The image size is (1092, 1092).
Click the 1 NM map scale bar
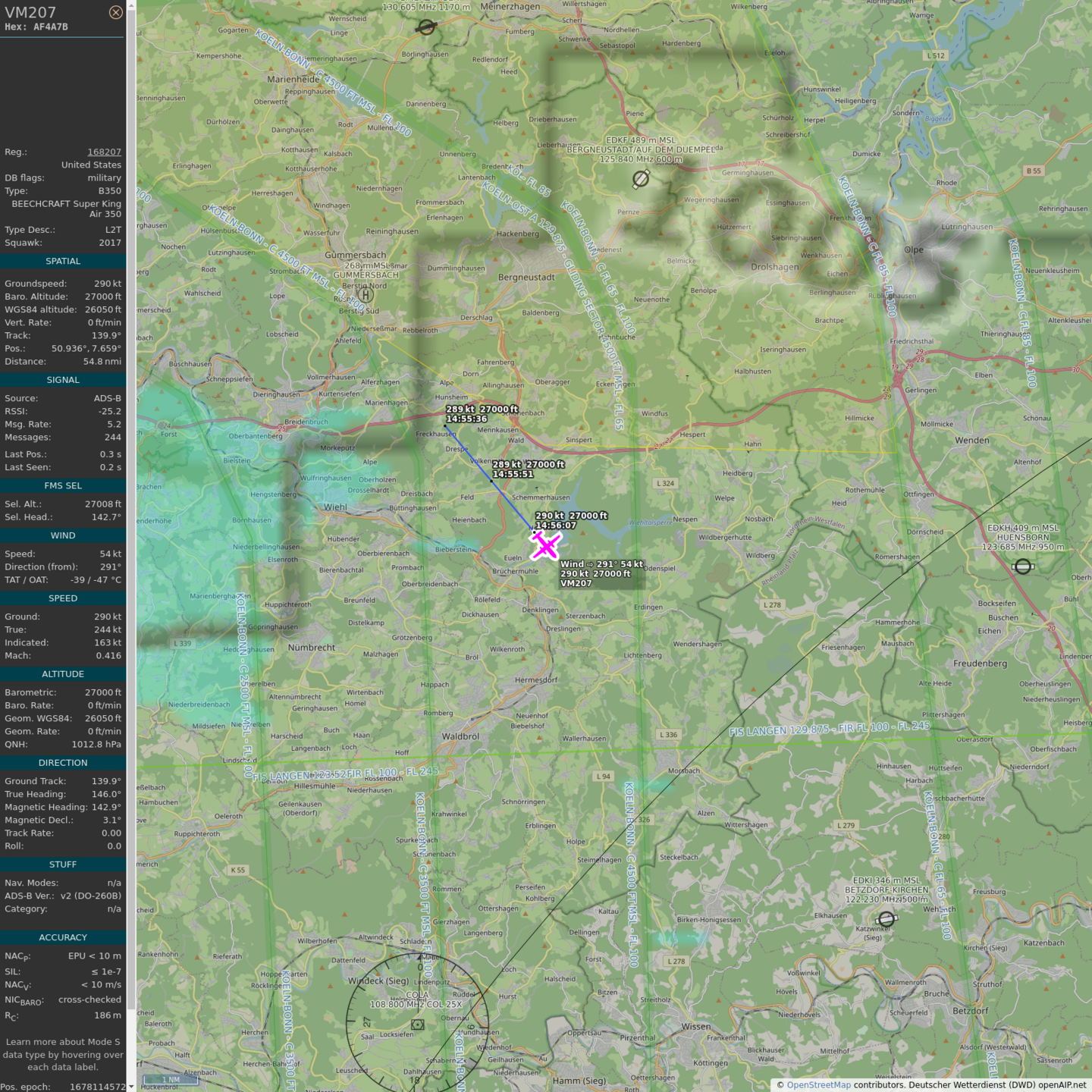pyautogui.click(x=171, y=1080)
